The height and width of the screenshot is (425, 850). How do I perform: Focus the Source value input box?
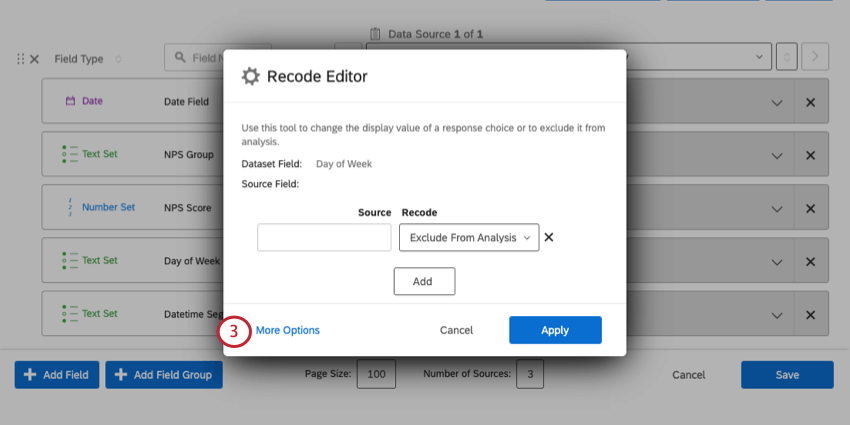click(324, 237)
